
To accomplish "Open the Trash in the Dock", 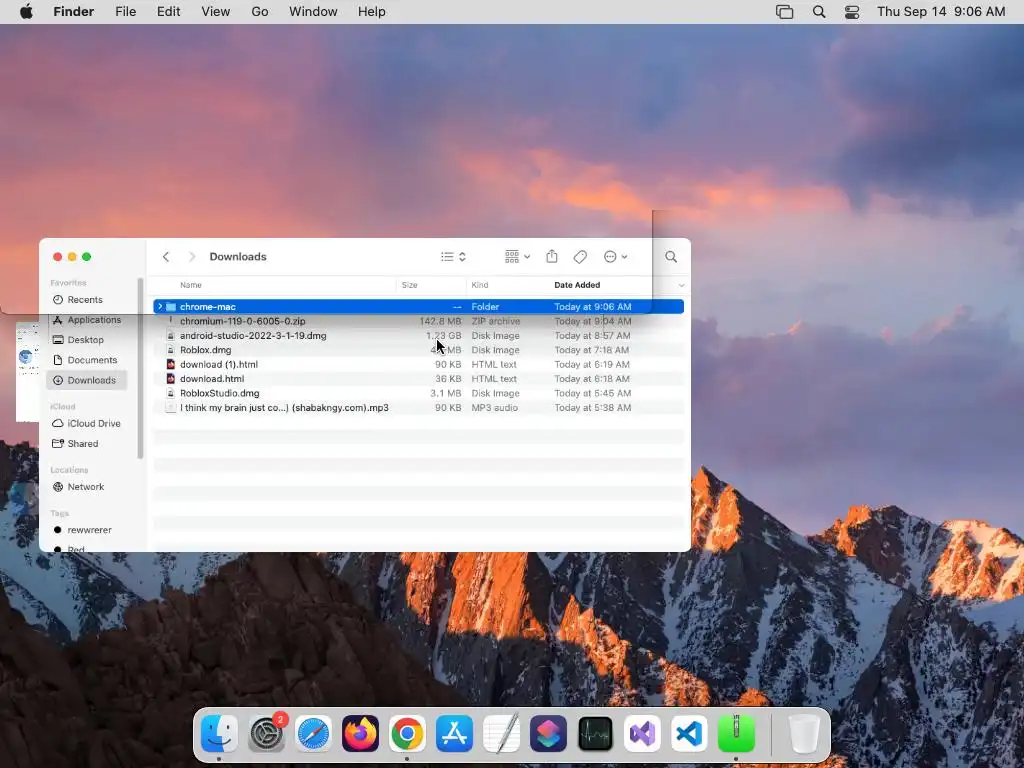I will click(804, 733).
